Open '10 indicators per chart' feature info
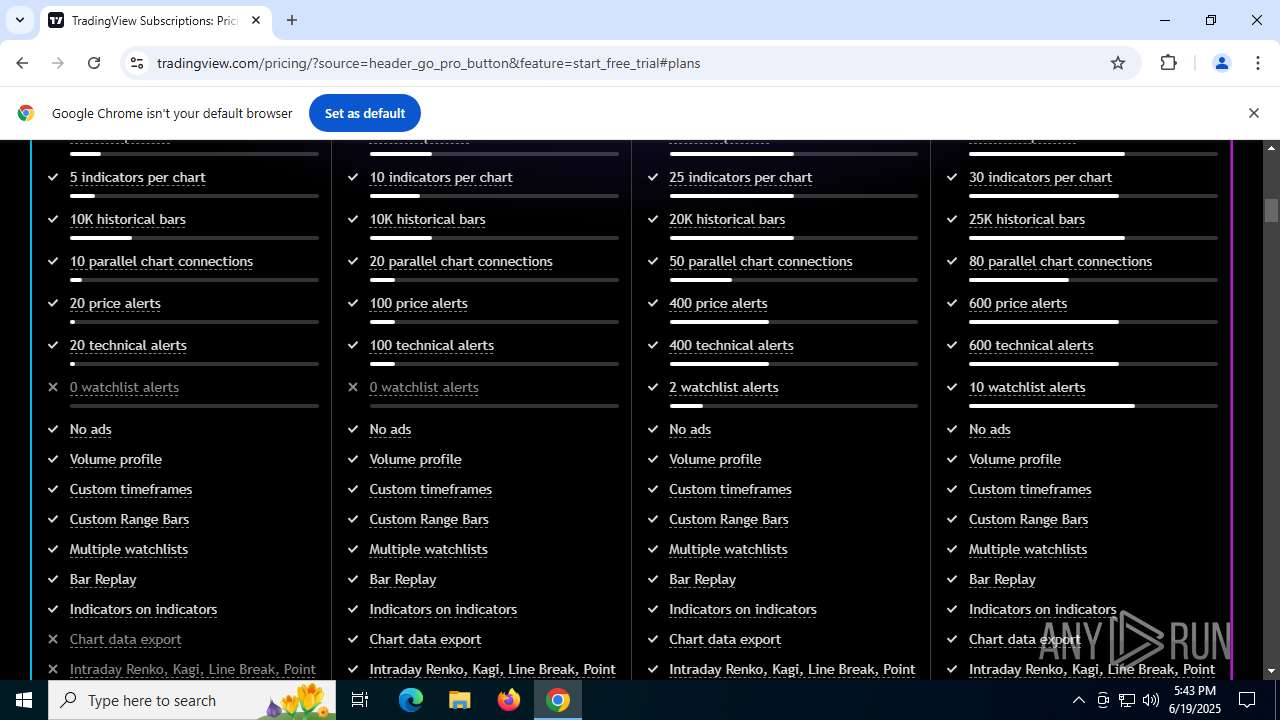Image resolution: width=1280 pixels, height=720 pixels. [441, 177]
